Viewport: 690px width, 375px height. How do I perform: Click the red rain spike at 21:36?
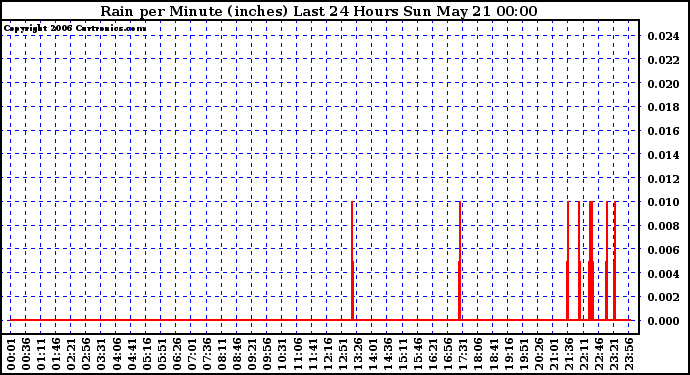tap(568, 261)
